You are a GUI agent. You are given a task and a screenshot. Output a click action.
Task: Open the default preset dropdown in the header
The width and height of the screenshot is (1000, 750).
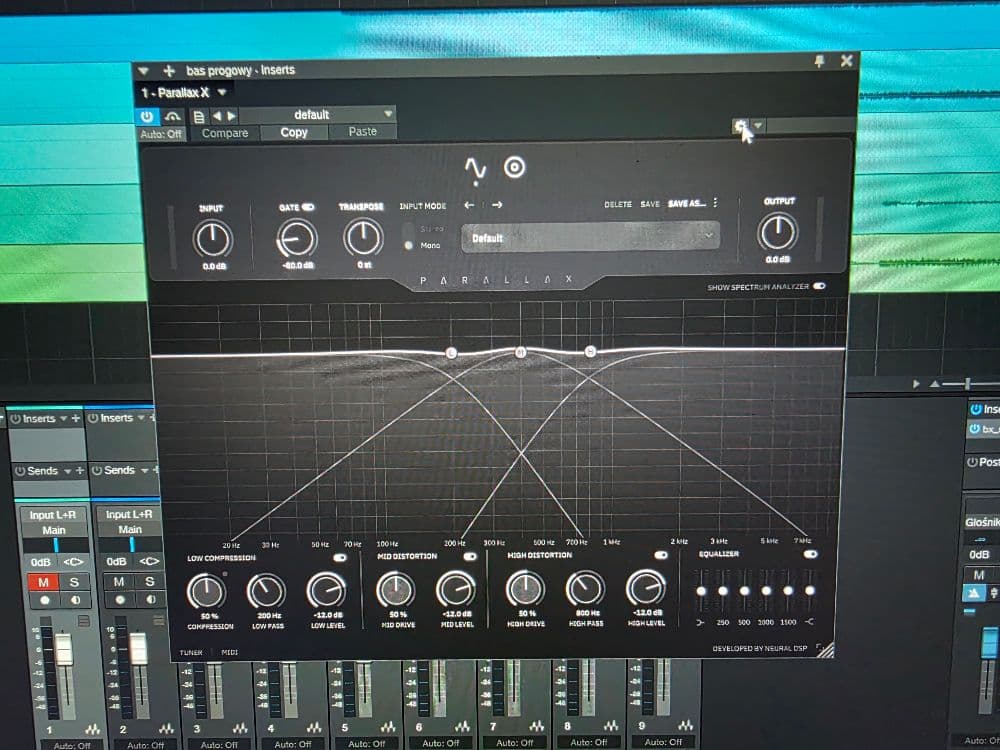tap(388, 114)
